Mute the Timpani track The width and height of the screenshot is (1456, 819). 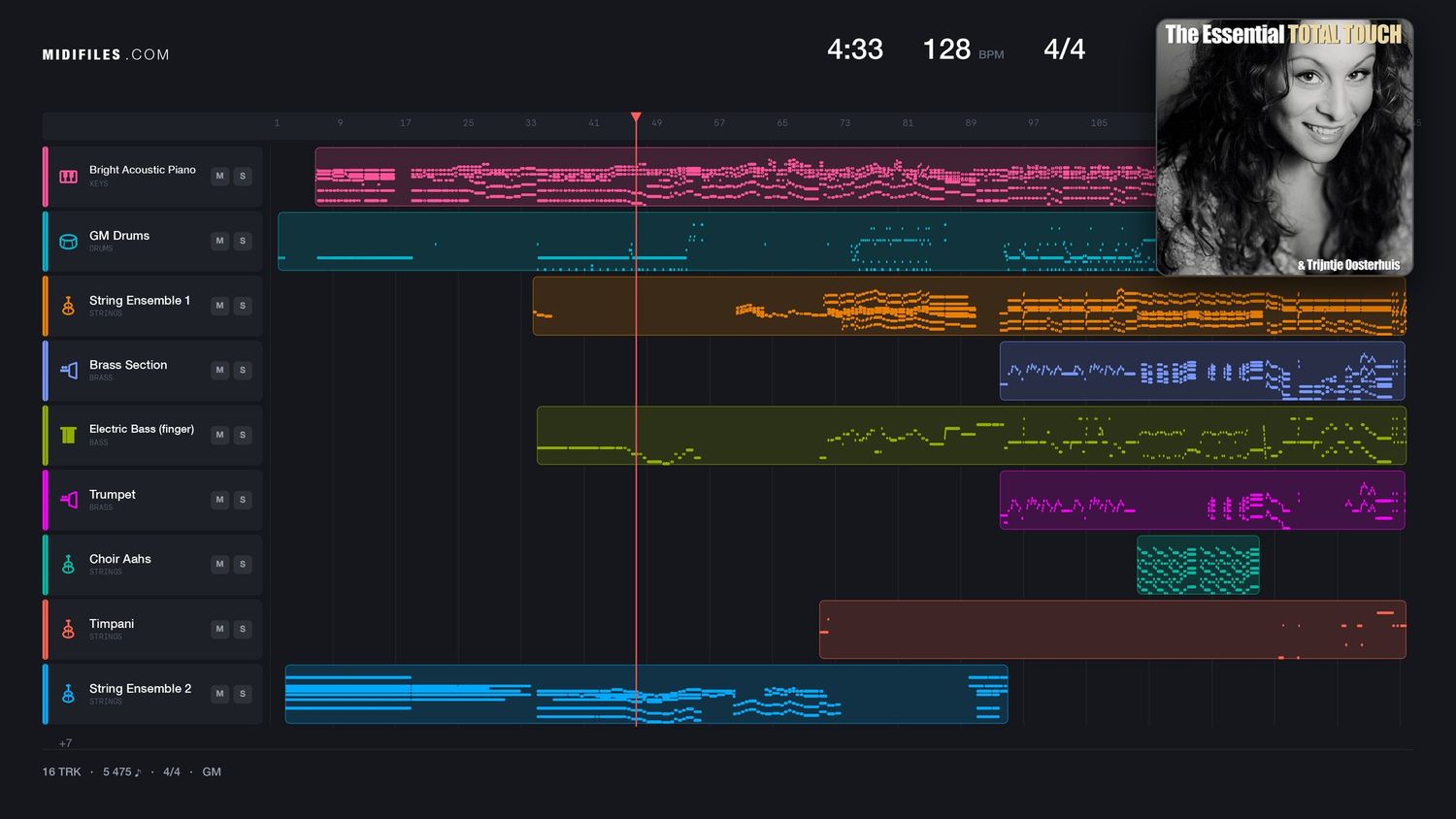tap(220, 629)
